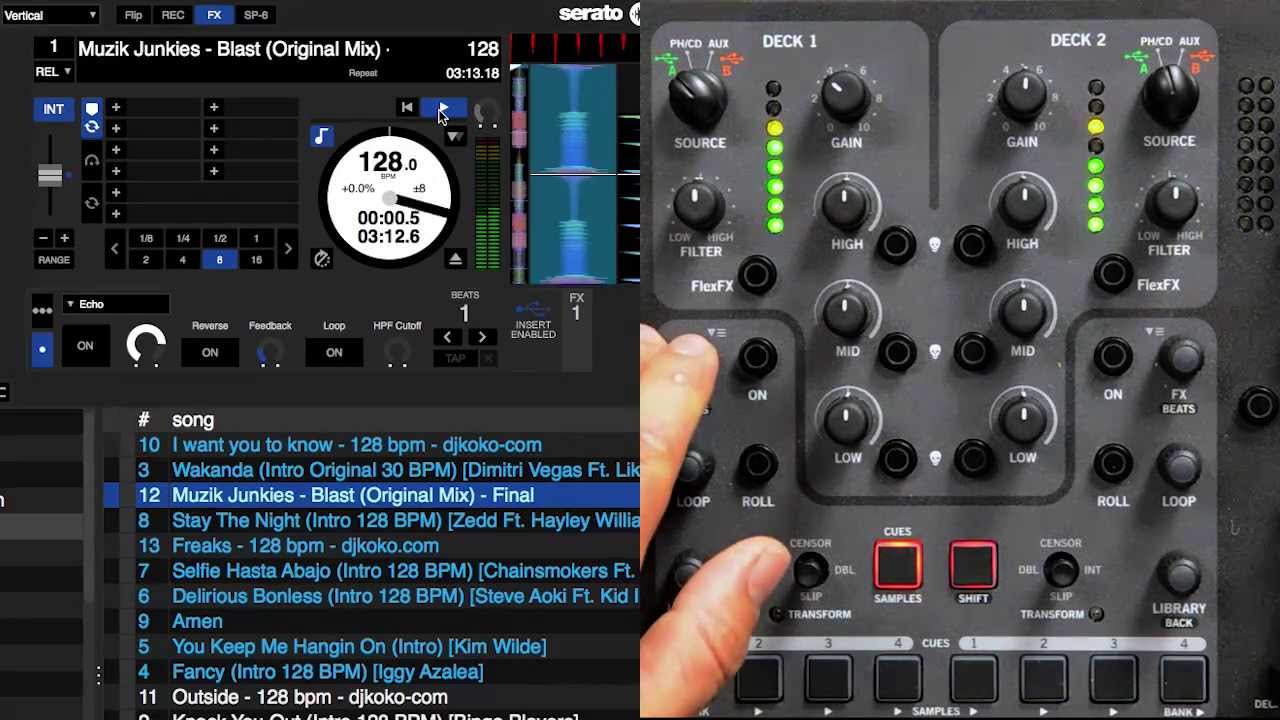Expand the Echo effect selection dropdown

pyautogui.click(x=114, y=304)
